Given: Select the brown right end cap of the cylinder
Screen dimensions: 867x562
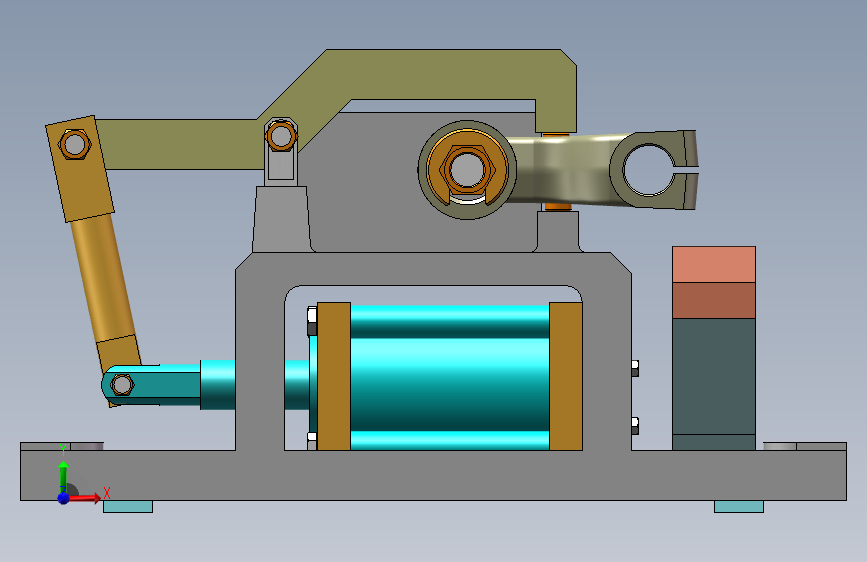Looking at the screenshot, I should [x=566, y=376].
